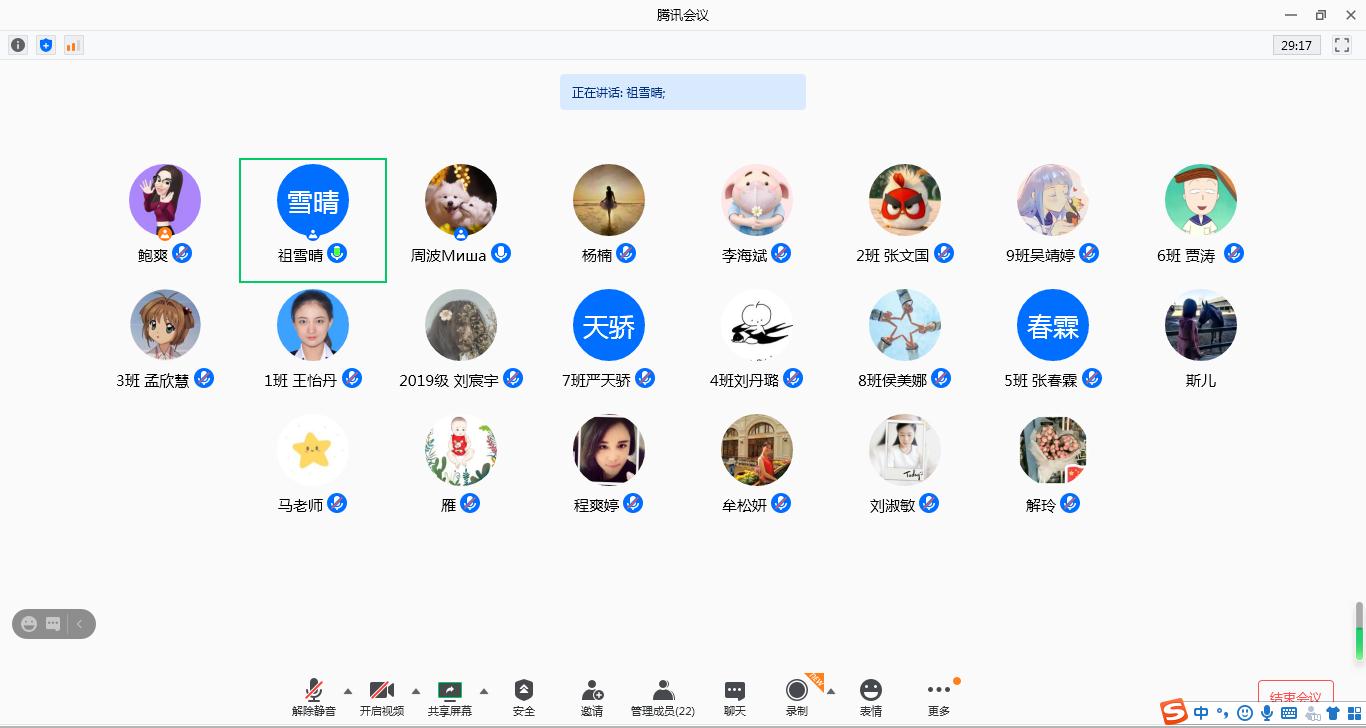
Task: Click muted mic icon next to 解玲
Action: [1070, 504]
